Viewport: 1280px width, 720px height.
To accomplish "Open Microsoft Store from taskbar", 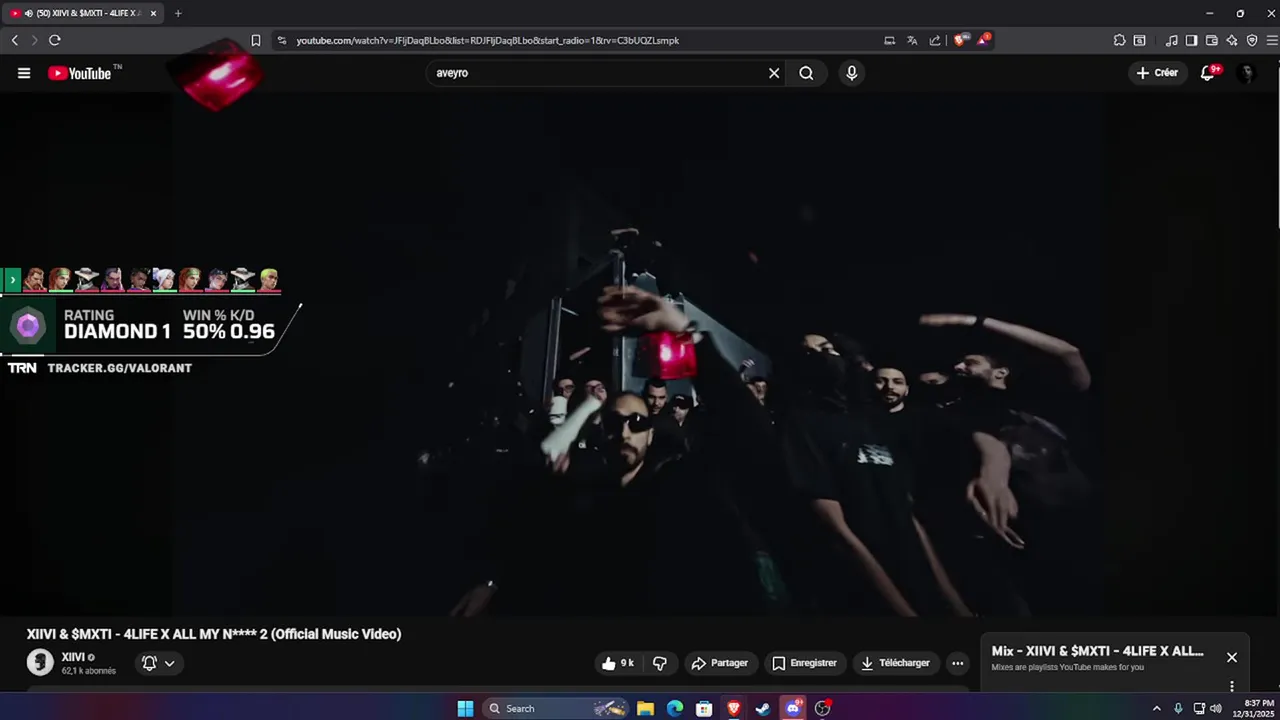I will coord(704,708).
